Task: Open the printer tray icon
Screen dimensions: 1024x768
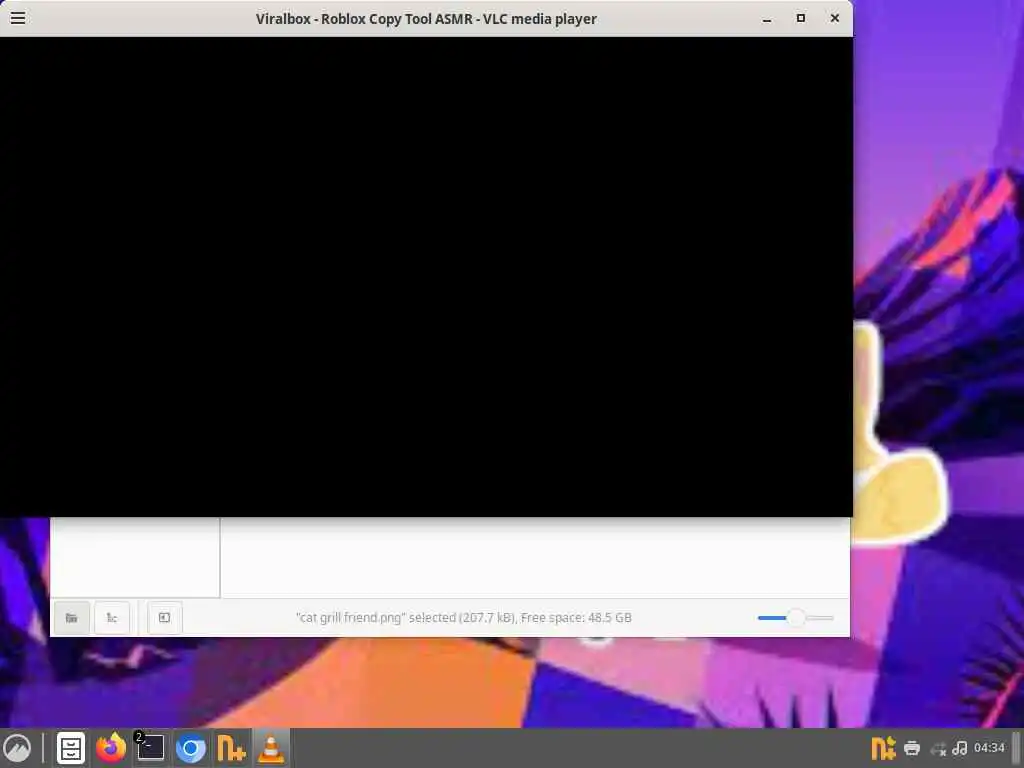Action: (x=912, y=748)
